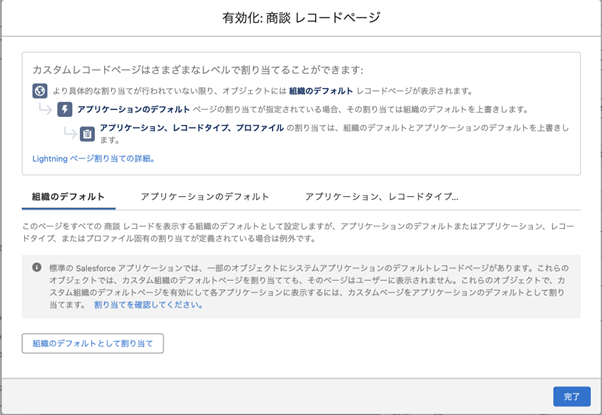Open the アプリケーション、レコードタイプ... tab
This screenshot has height=415, width=602.
[382, 198]
